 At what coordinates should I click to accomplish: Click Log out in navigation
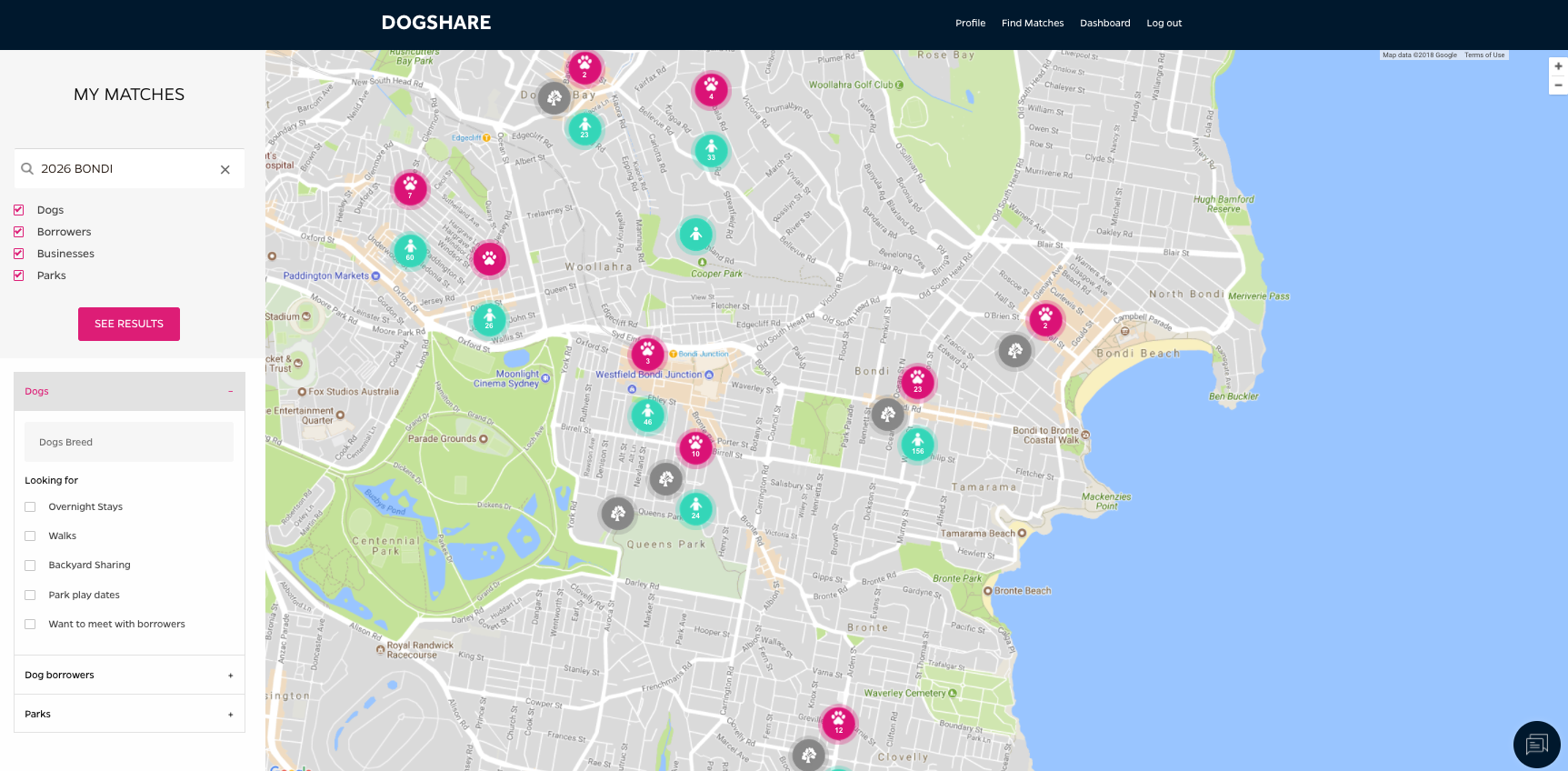pyautogui.click(x=1164, y=24)
